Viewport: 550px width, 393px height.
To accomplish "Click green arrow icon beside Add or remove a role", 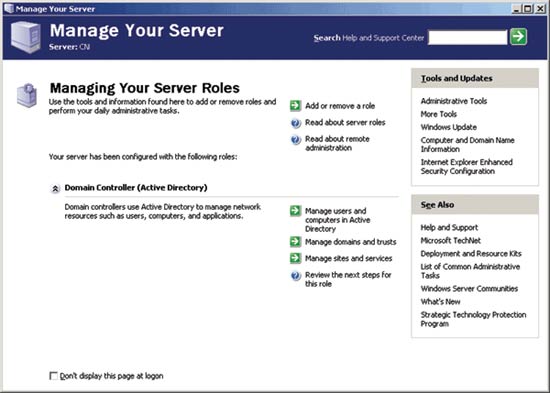I will coord(296,105).
